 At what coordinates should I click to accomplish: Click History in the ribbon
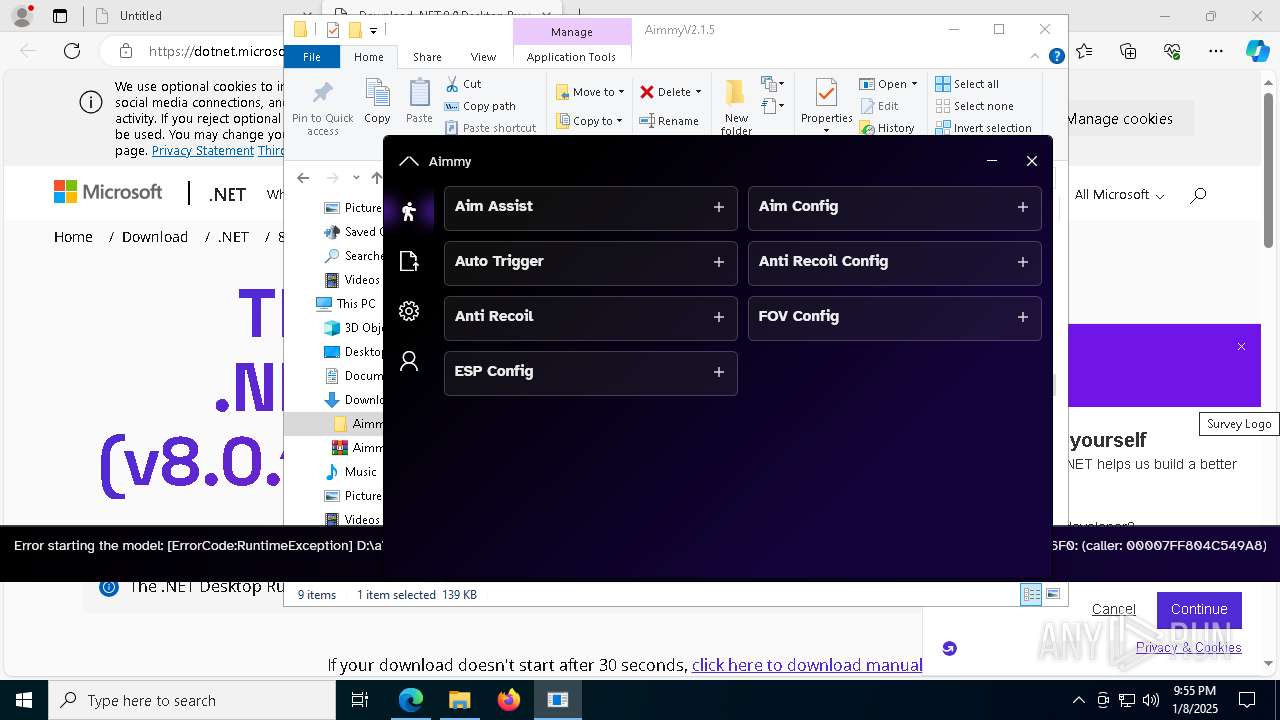click(x=888, y=128)
